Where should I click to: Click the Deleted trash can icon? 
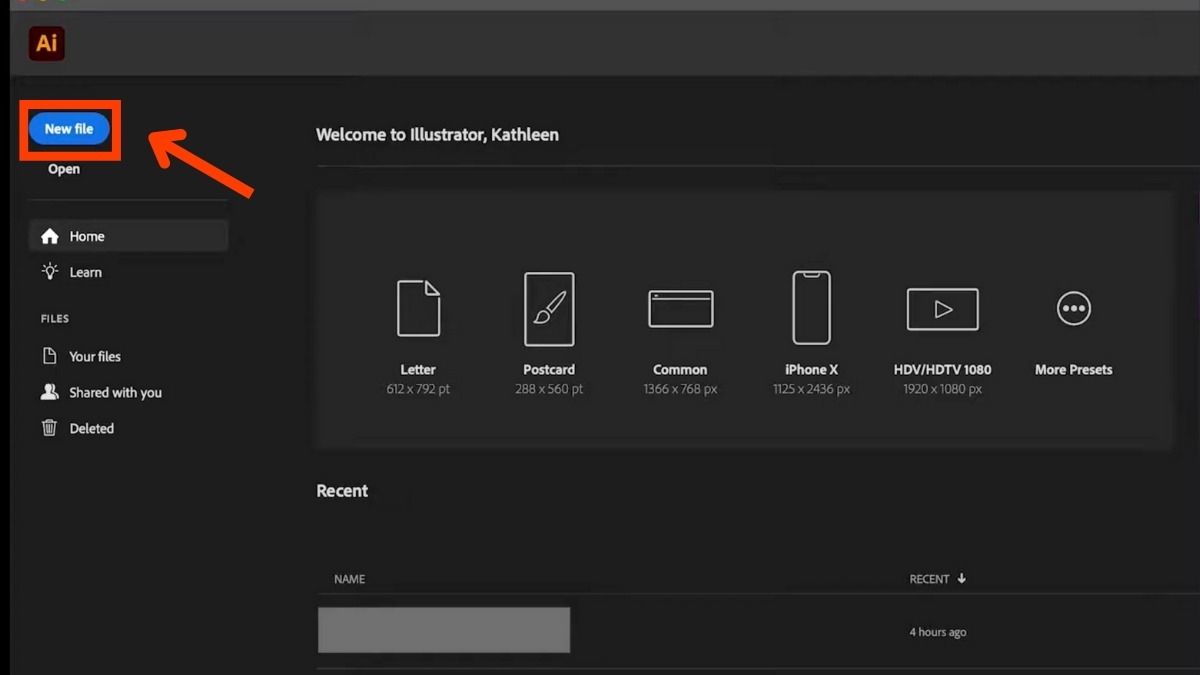tap(49, 428)
